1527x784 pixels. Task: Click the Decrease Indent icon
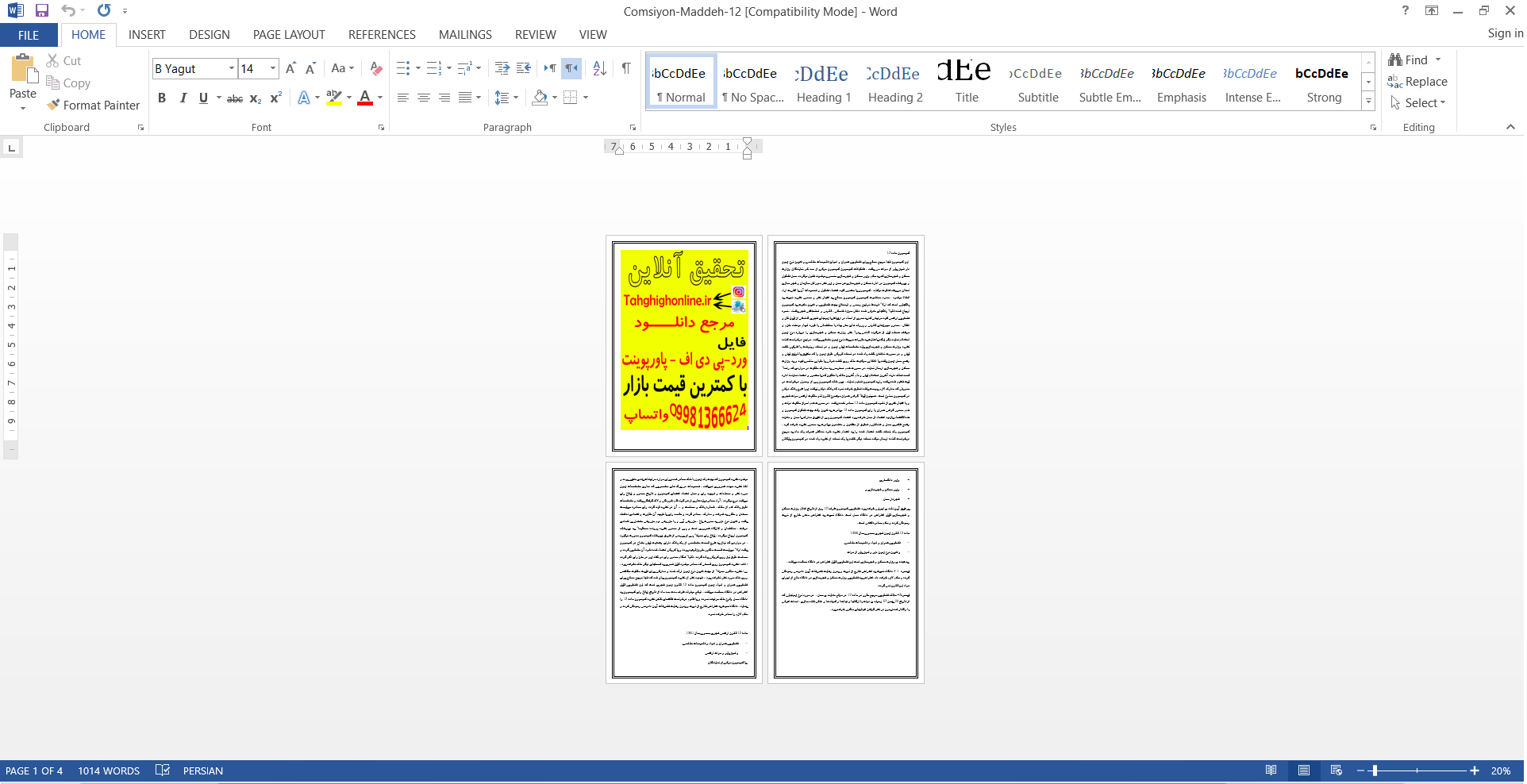tap(502, 68)
